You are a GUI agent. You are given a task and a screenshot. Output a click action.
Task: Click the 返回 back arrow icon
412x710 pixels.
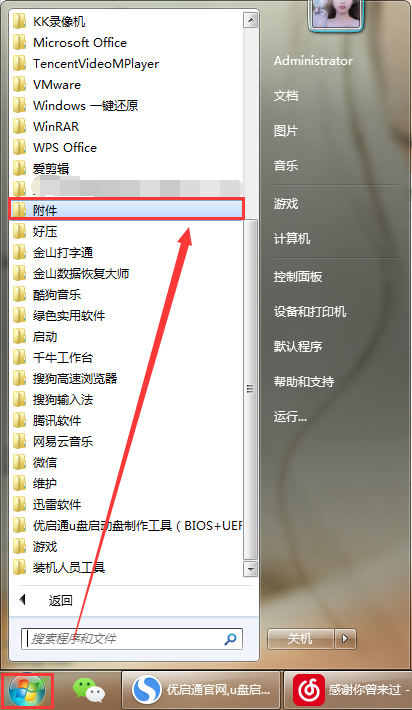(x=22, y=600)
